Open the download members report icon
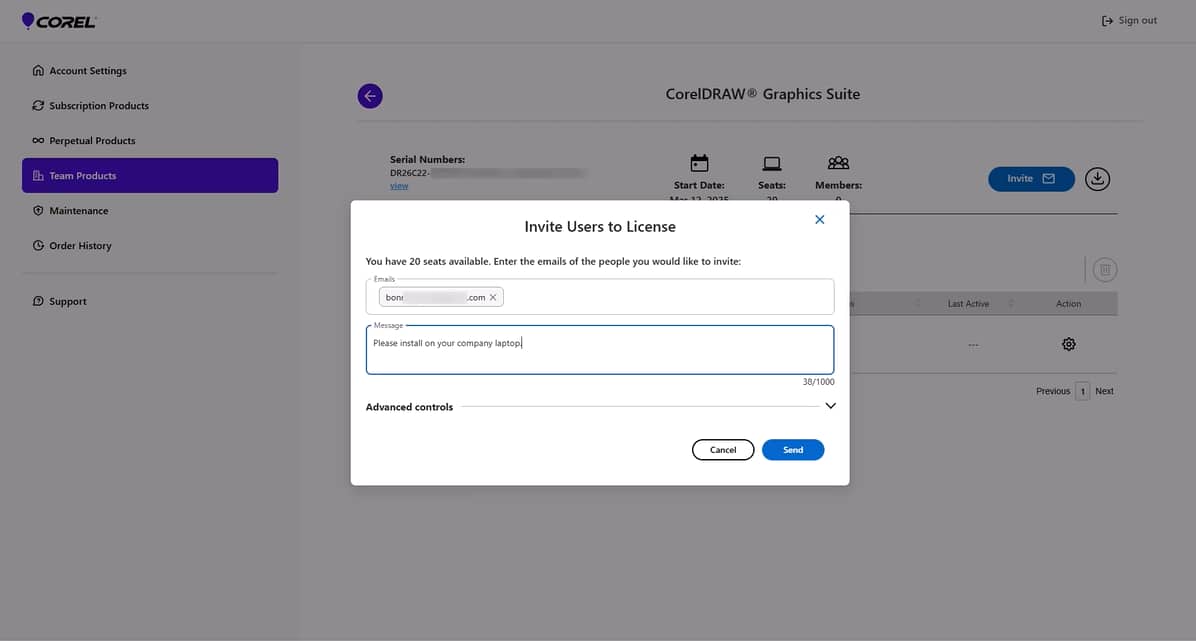Screen dimensions: 1196x641 pos(1097,178)
